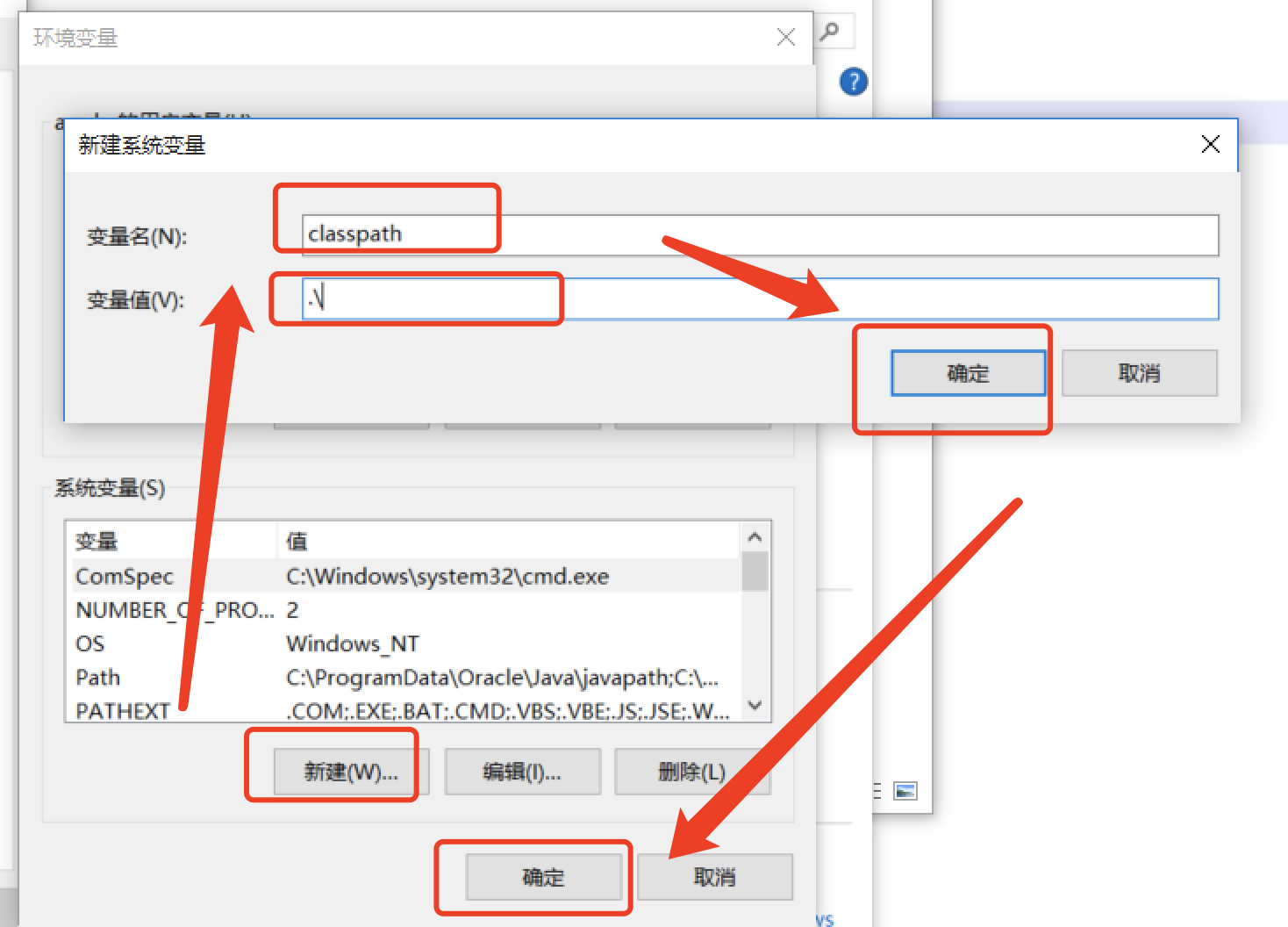Open the 编辑(I) edit dialog

[522, 771]
